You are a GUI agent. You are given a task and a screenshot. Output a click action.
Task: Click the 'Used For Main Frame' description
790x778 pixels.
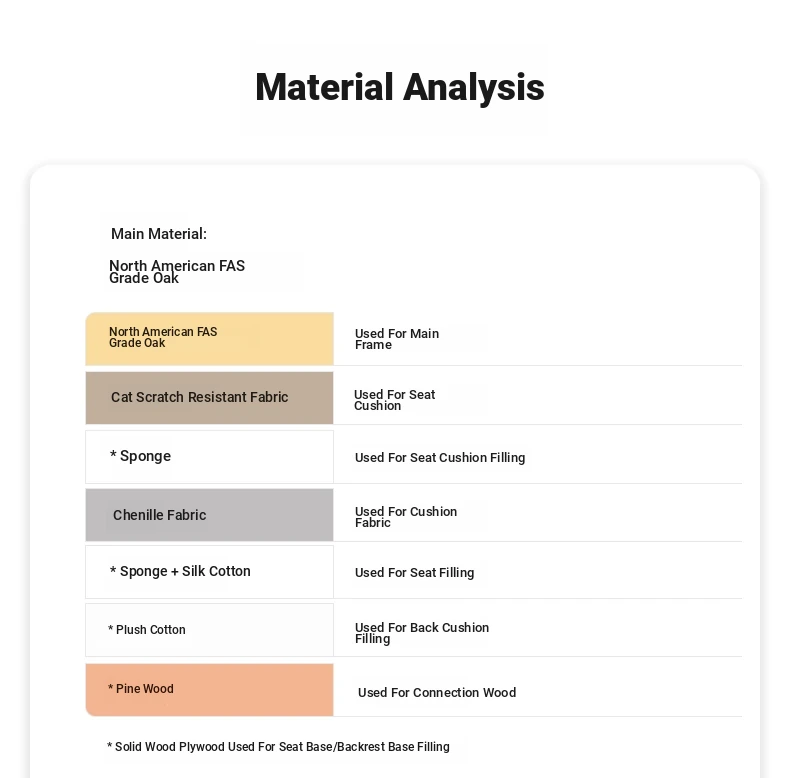pos(397,339)
